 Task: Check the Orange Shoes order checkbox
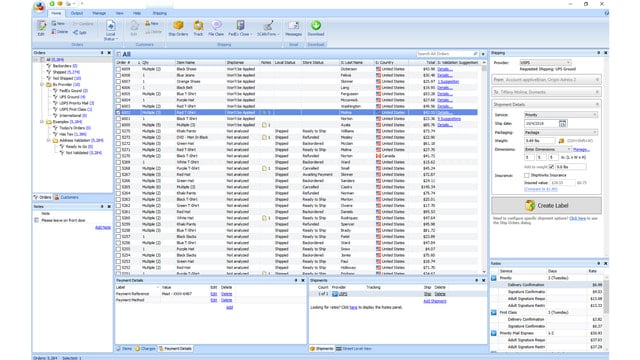pos(118,82)
